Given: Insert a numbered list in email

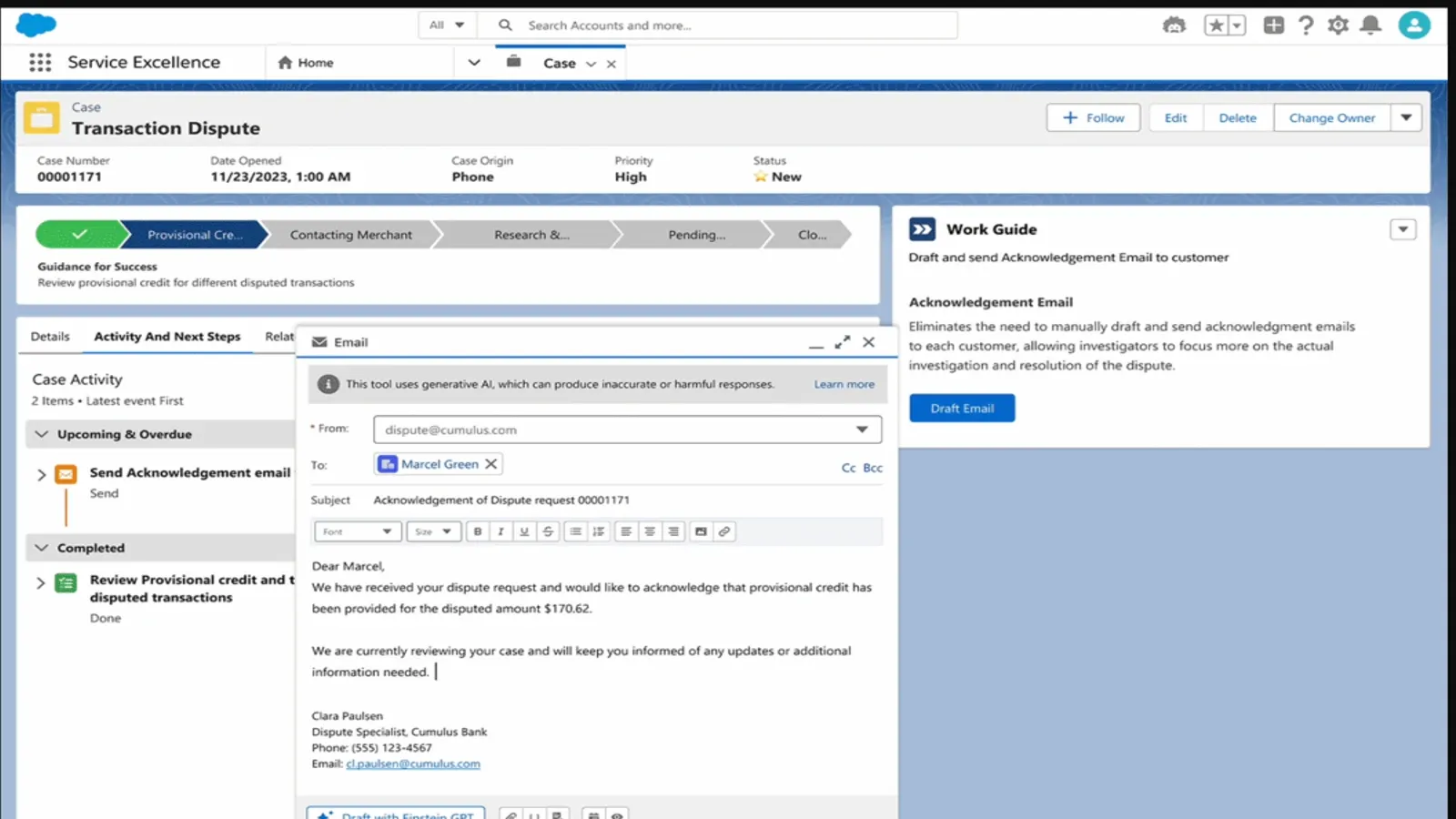Looking at the screenshot, I should [x=599, y=531].
